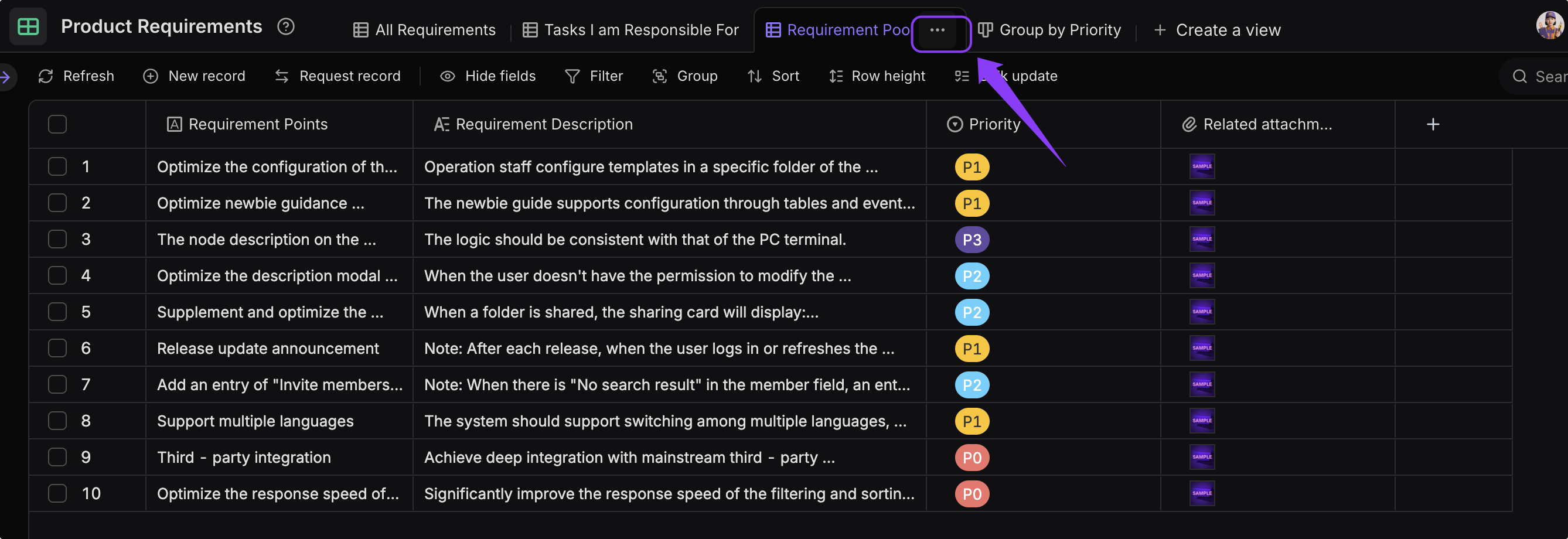The image size is (1568, 539).
Task: Expand the left sidebar arrow
Action: (x=6, y=77)
